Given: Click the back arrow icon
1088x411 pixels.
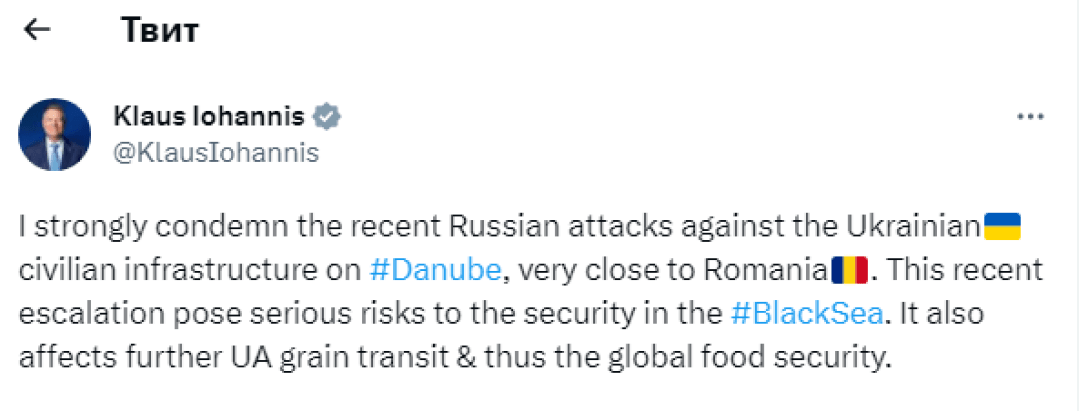Looking at the screenshot, I should point(36,30).
